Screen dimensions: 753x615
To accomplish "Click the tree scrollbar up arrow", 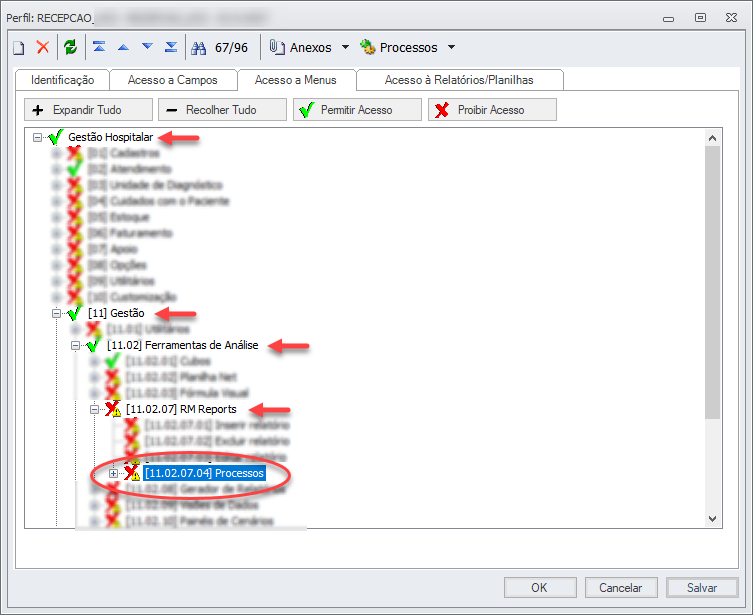I will coord(712,138).
